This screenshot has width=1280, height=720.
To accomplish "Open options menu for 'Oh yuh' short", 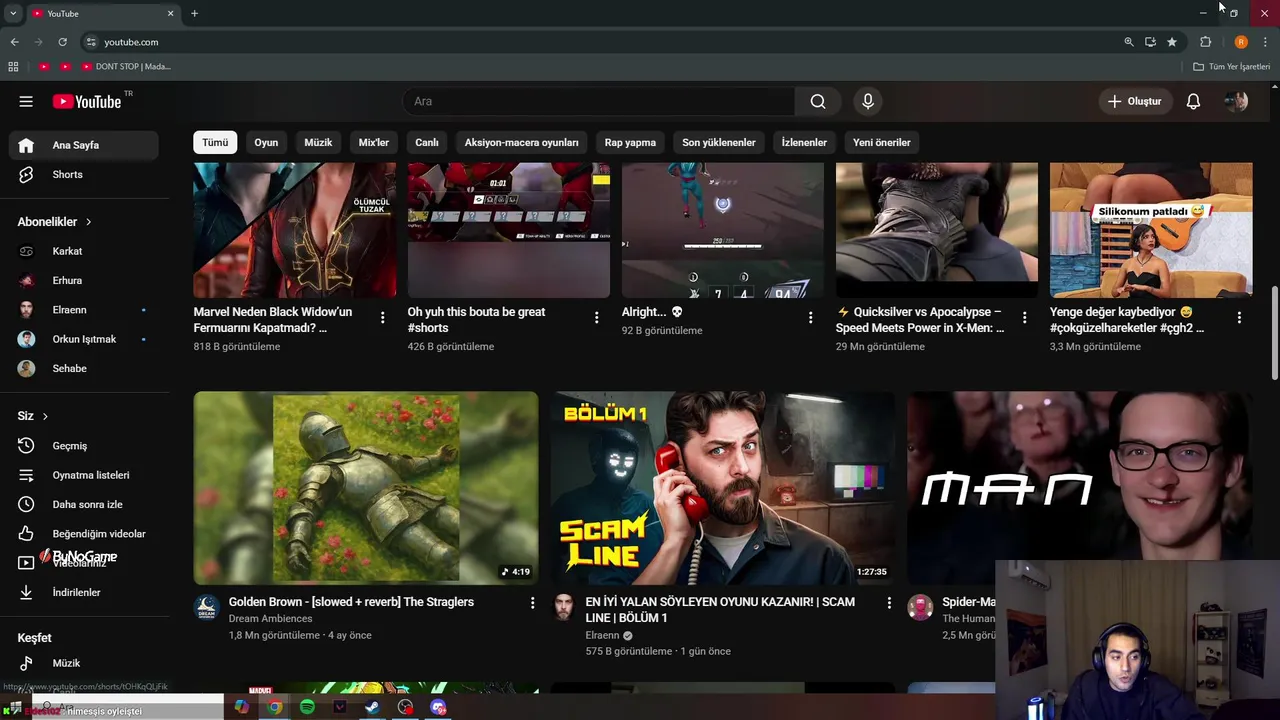I will tap(596, 318).
